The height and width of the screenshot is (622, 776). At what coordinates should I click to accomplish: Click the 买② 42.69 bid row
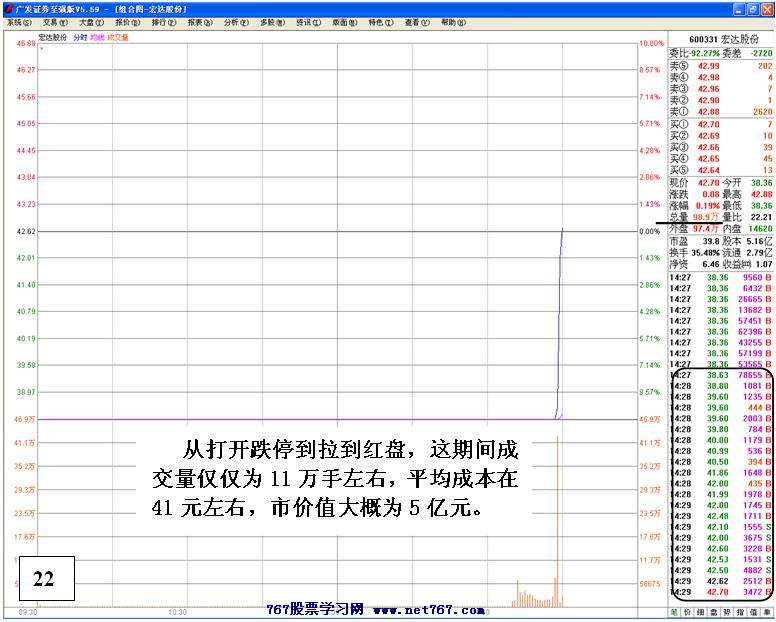tap(721, 136)
